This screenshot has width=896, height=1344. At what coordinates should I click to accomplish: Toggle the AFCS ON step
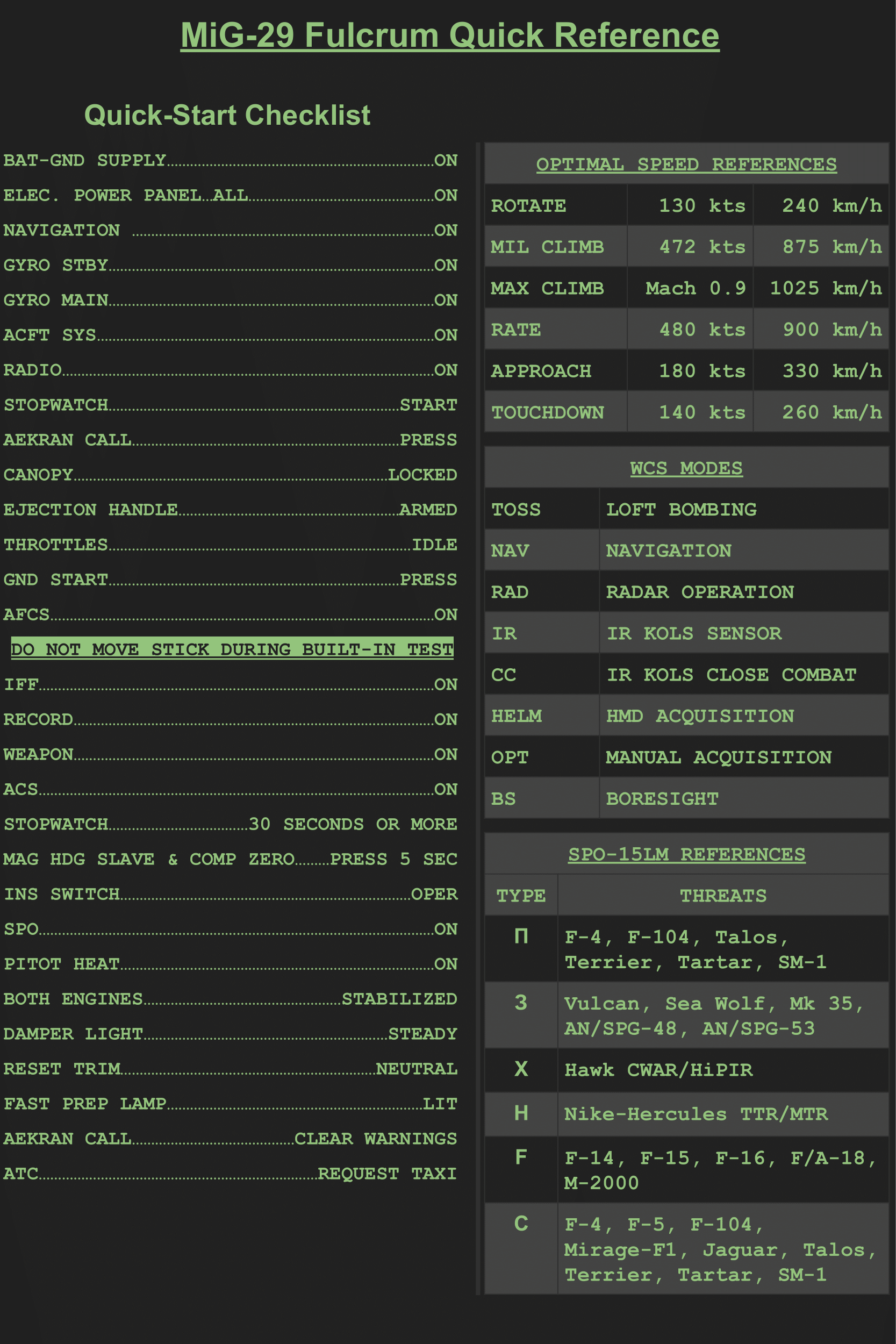(228, 614)
